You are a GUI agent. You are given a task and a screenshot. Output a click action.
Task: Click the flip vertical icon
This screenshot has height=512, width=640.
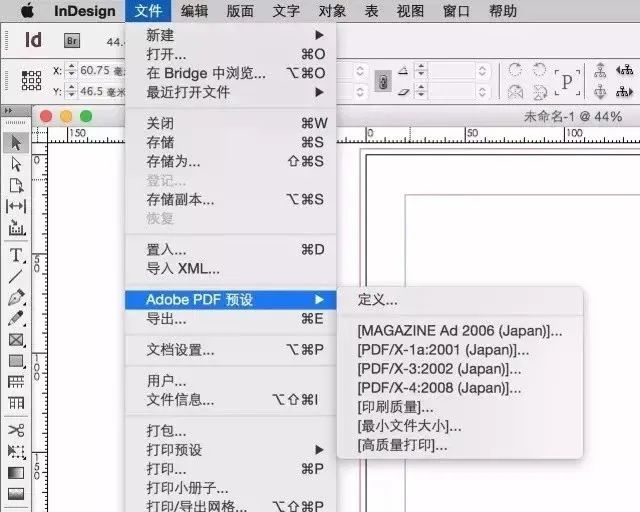[540, 92]
